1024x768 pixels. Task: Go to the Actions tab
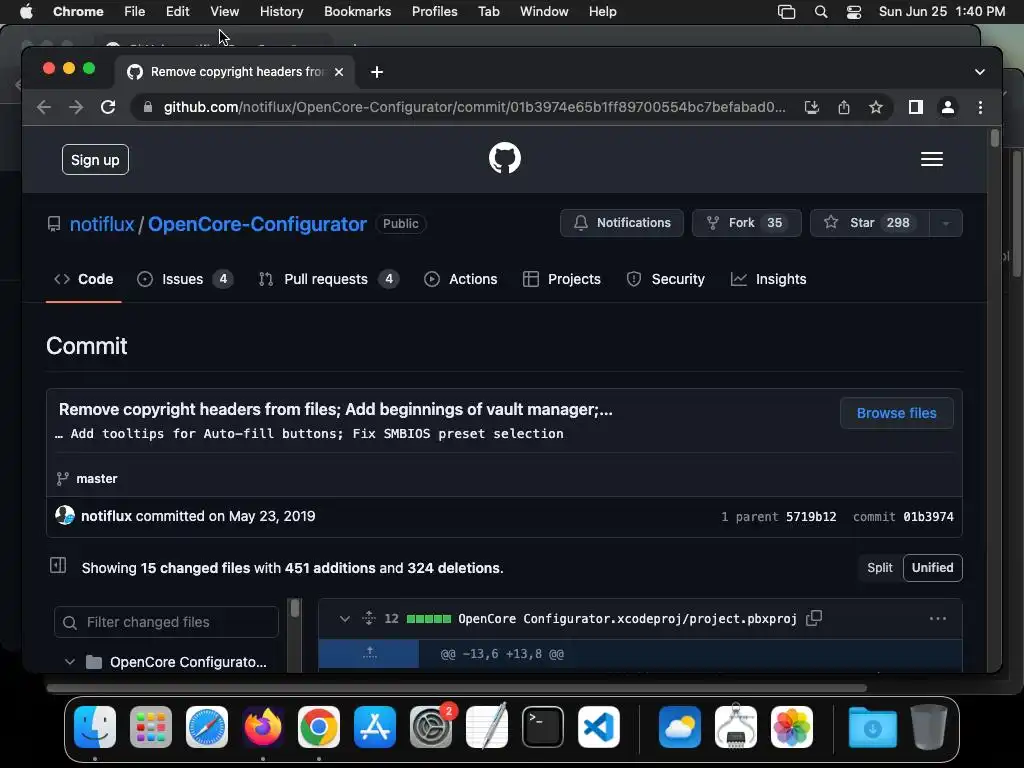460,279
